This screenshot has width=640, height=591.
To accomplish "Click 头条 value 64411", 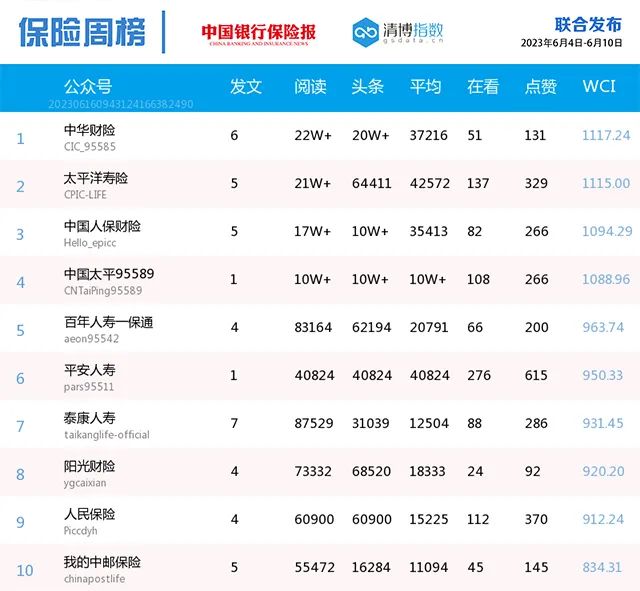I will 371,183.
